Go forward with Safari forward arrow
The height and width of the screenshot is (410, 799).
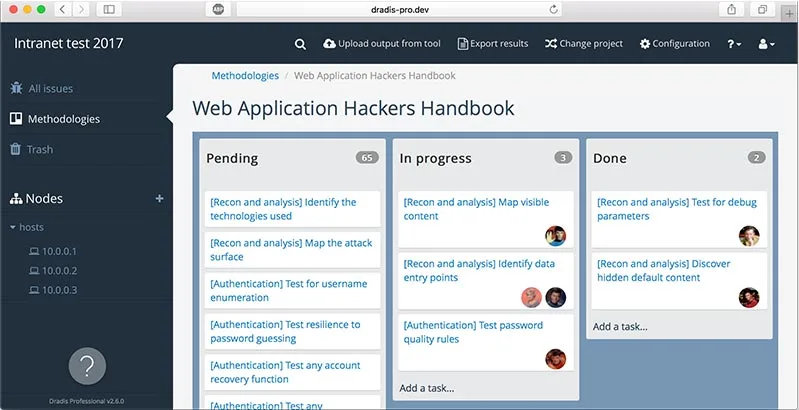click(81, 10)
